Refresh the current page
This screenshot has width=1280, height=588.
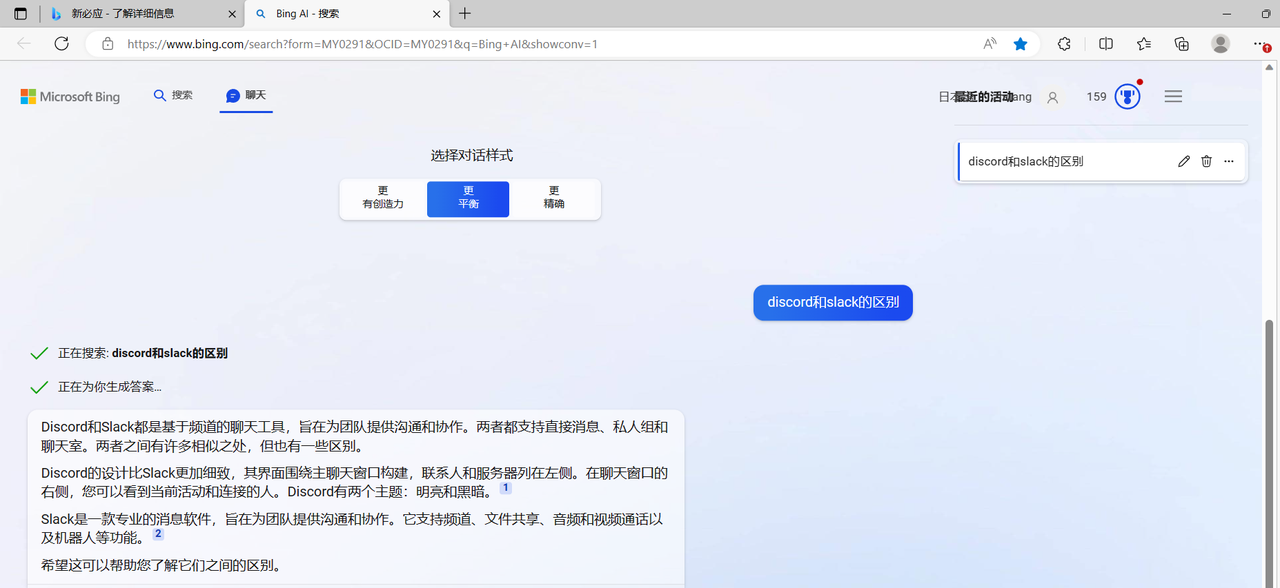(61, 44)
